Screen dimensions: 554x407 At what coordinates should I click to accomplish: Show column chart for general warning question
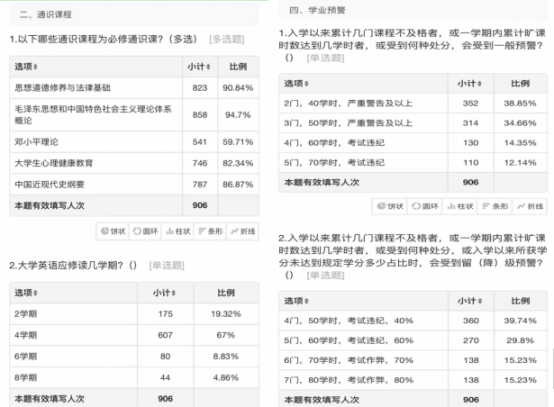point(460,206)
